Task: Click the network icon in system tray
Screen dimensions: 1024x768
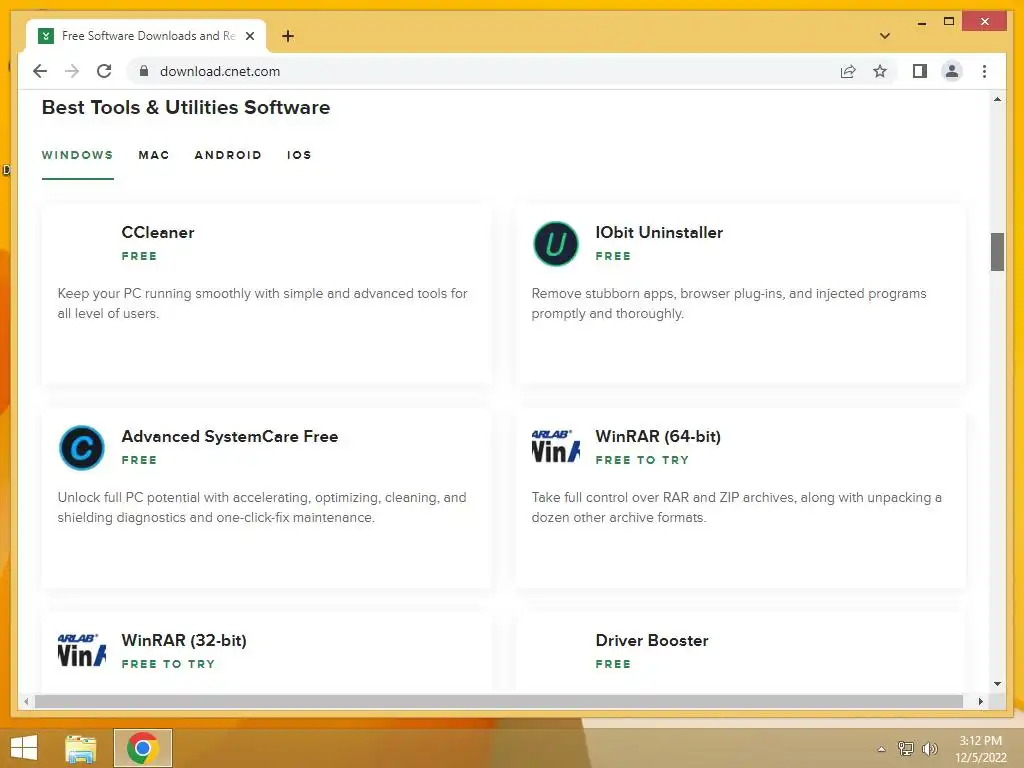Action: tap(906, 748)
